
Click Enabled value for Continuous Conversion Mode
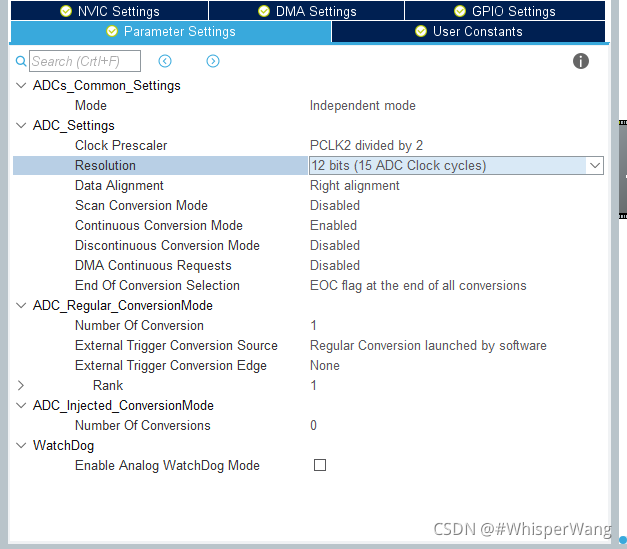pos(333,225)
